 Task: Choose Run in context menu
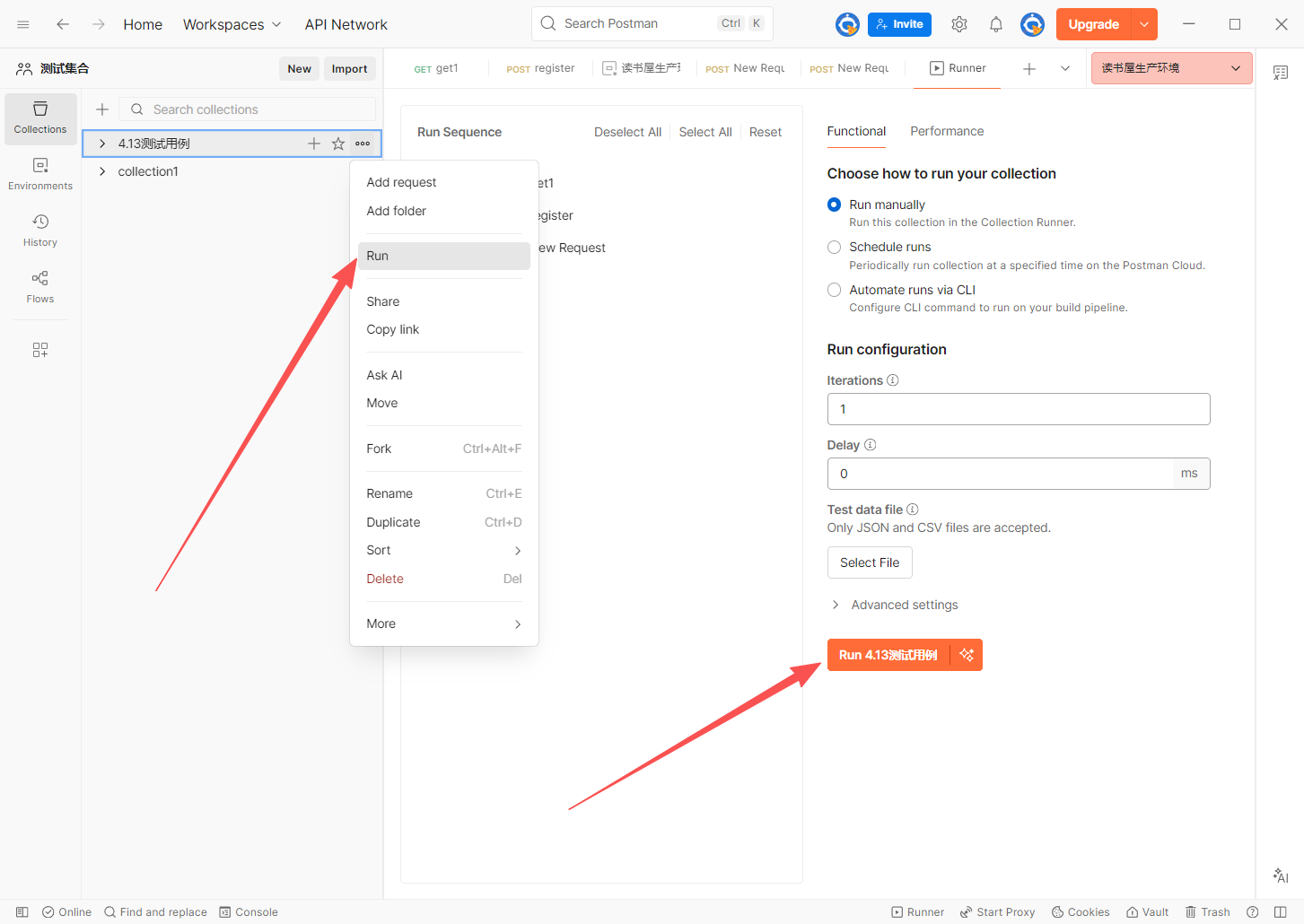(x=443, y=256)
